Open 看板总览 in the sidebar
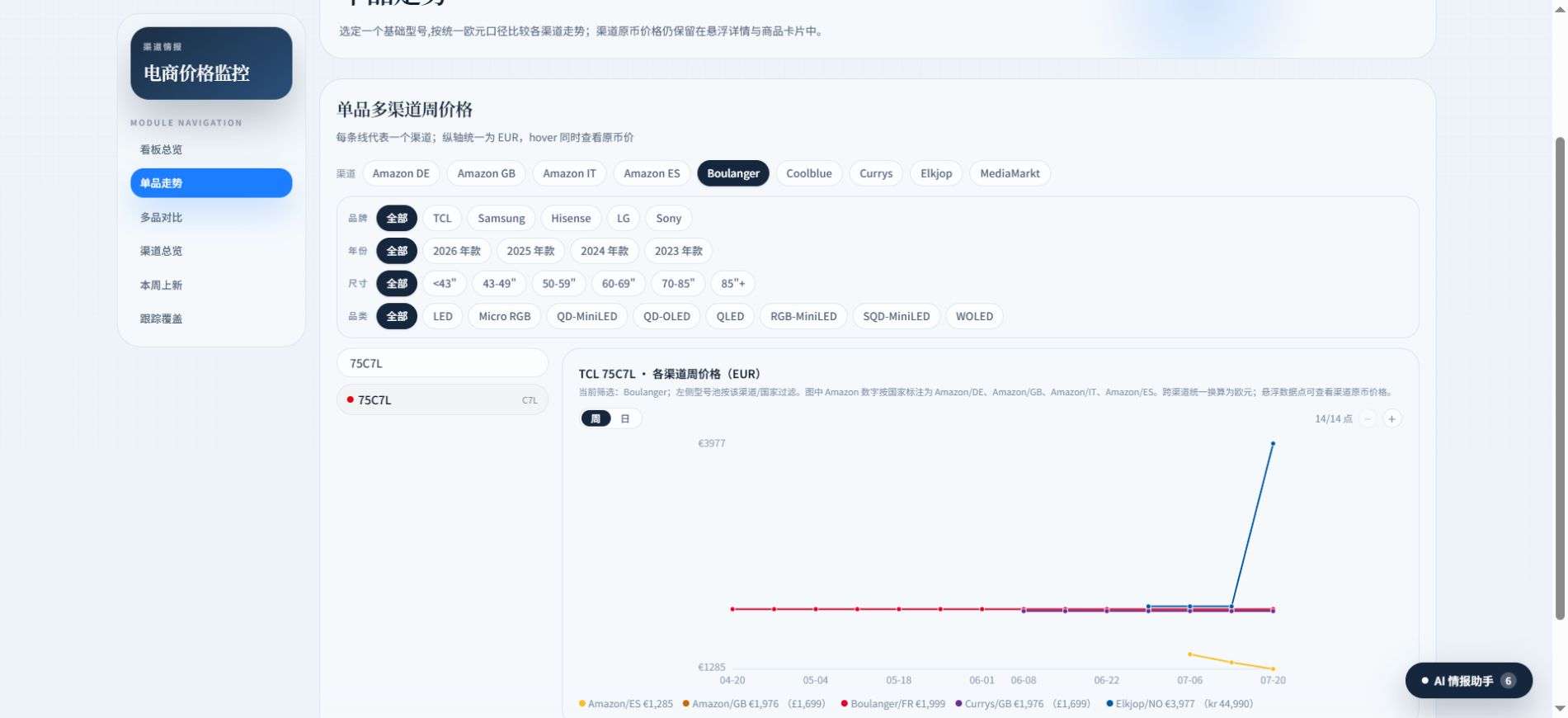This screenshot has width=1568, height=718. (x=211, y=149)
